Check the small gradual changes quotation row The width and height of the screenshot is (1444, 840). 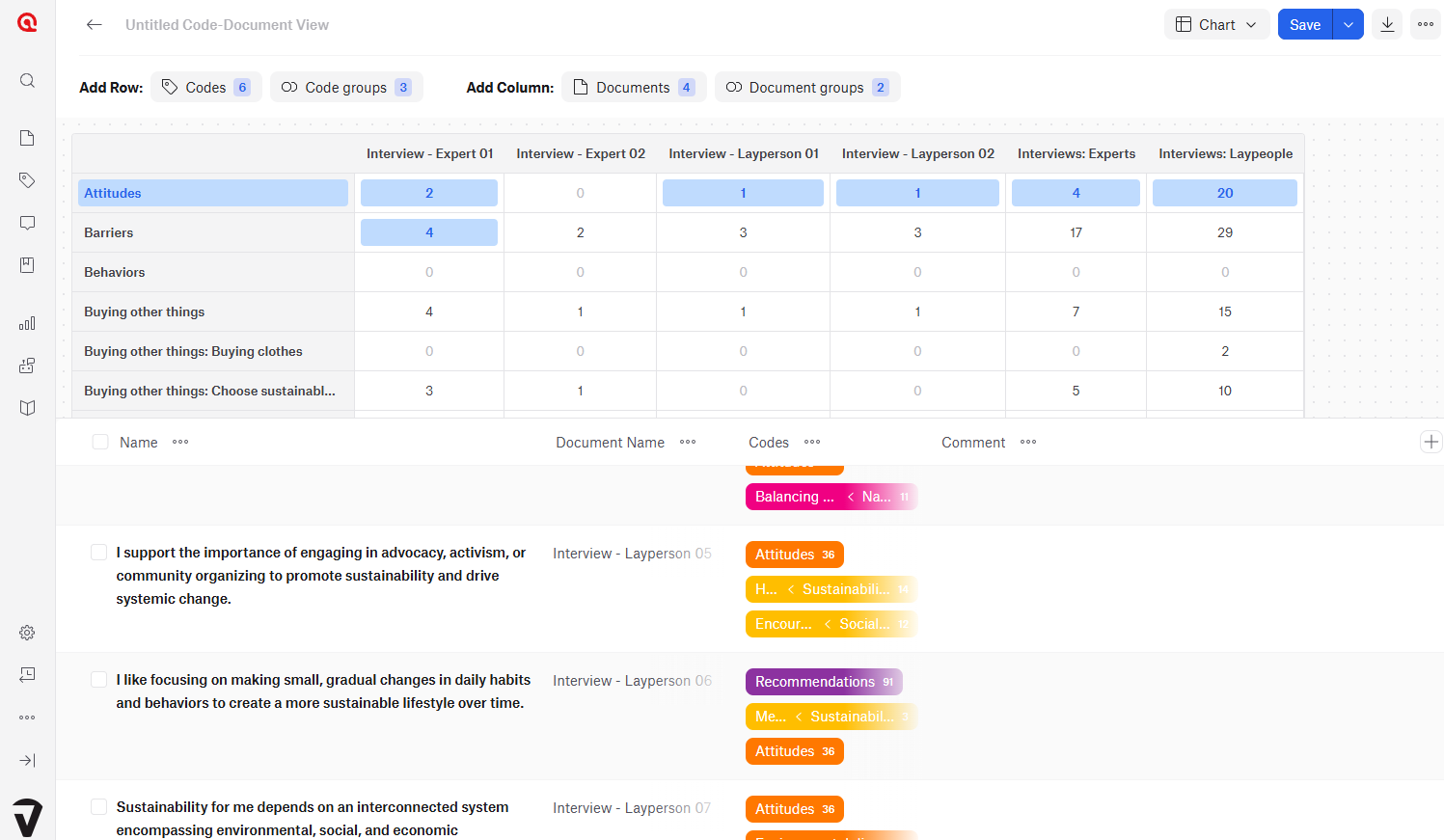(x=98, y=679)
